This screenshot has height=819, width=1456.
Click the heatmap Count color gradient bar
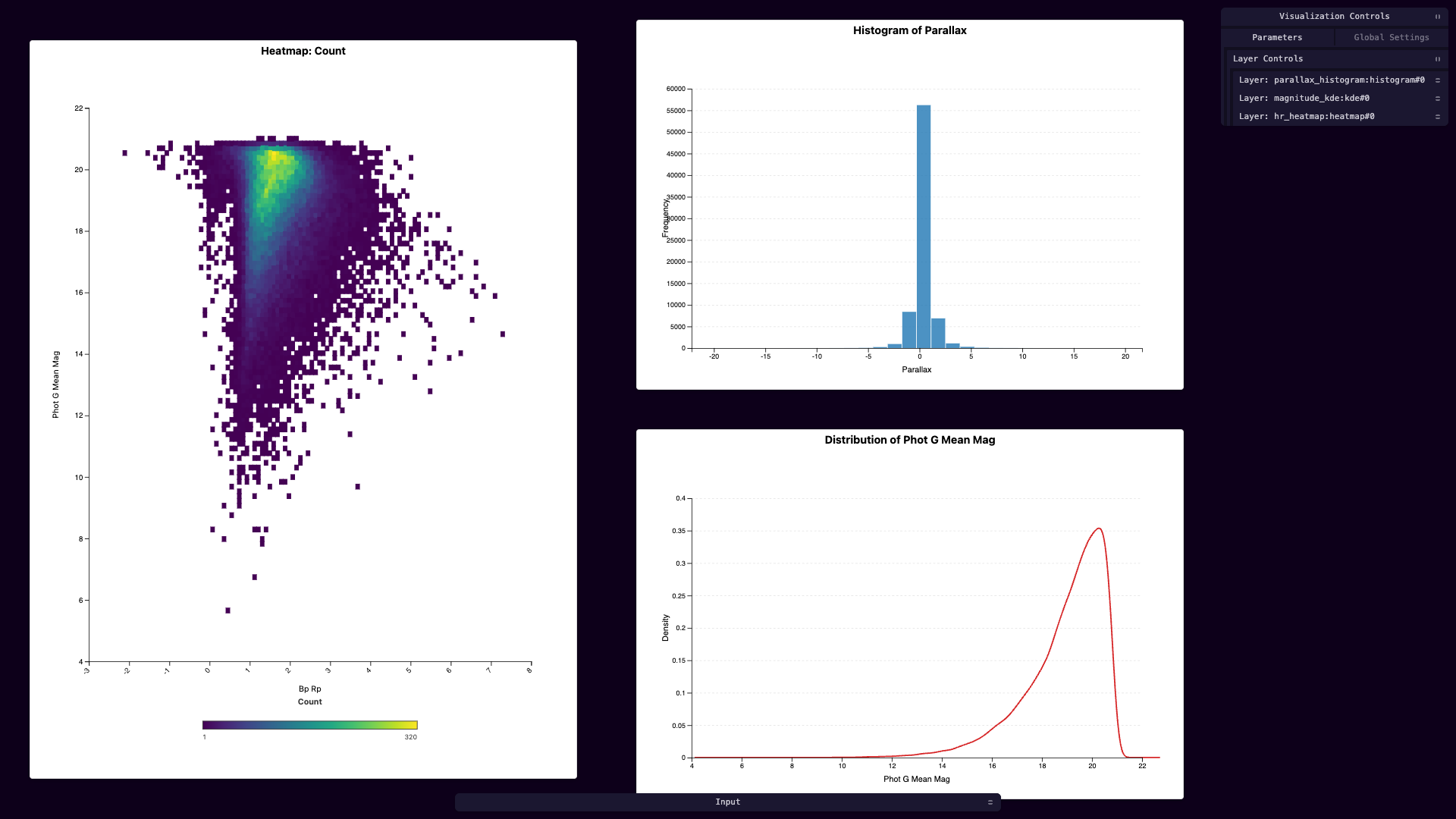[x=309, y=725]
